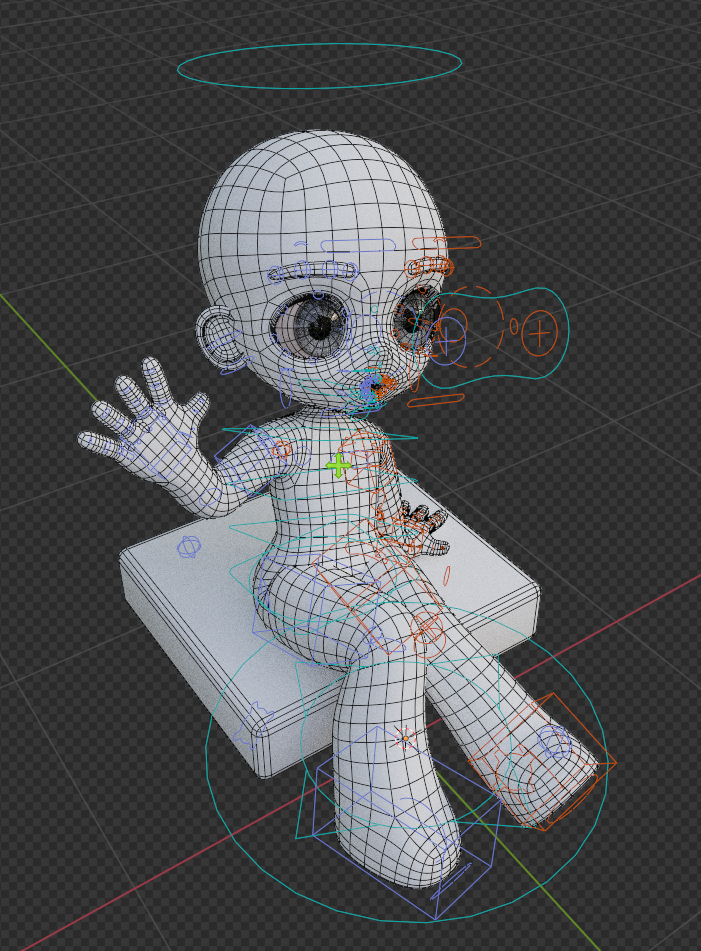Select the small orange oval between eye targets
Image resolution: width=701 pixels, height=951 pixels.
(x=514, y=326)
